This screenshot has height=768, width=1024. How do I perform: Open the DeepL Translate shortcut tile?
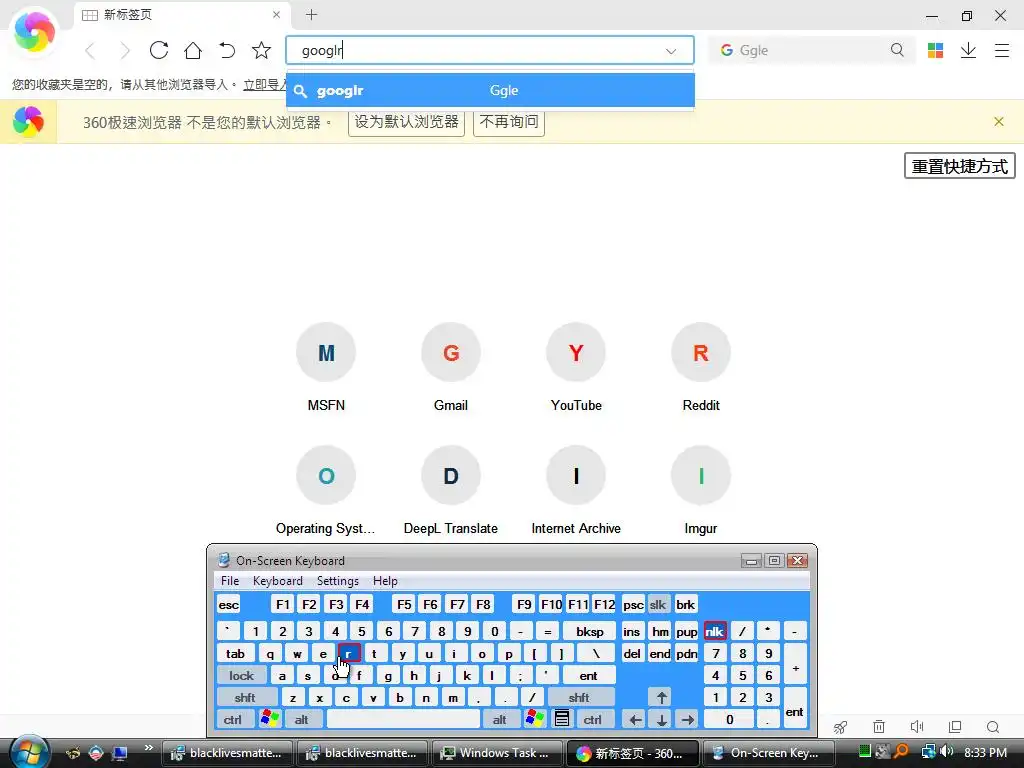click(x=451, y=490)
